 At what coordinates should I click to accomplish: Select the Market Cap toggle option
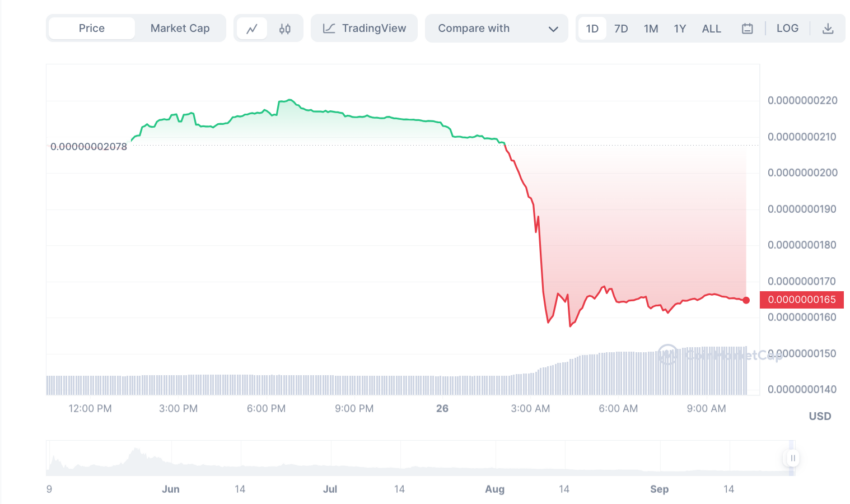180,28
